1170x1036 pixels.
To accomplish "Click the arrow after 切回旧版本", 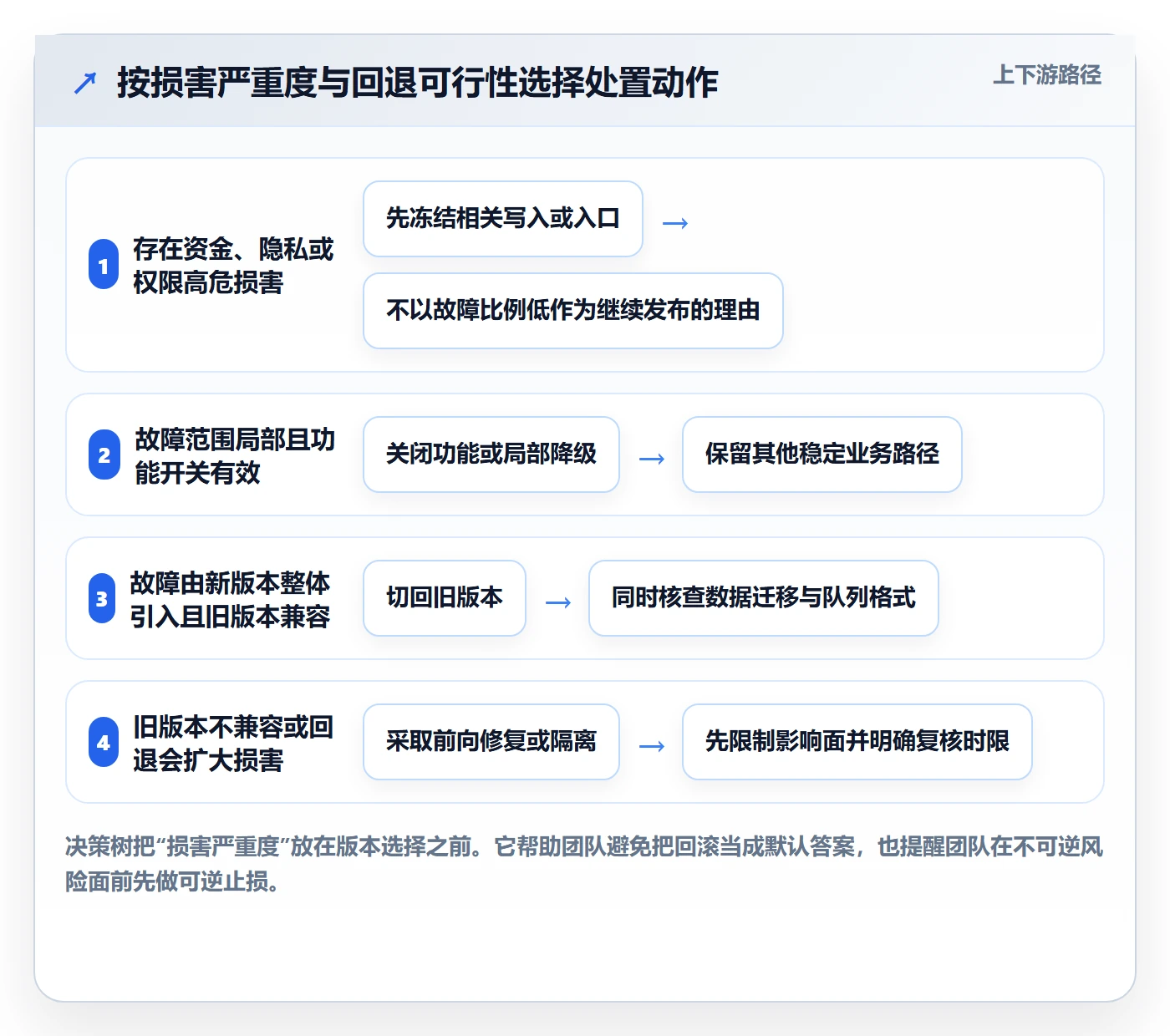I will [x=558, y=602].
